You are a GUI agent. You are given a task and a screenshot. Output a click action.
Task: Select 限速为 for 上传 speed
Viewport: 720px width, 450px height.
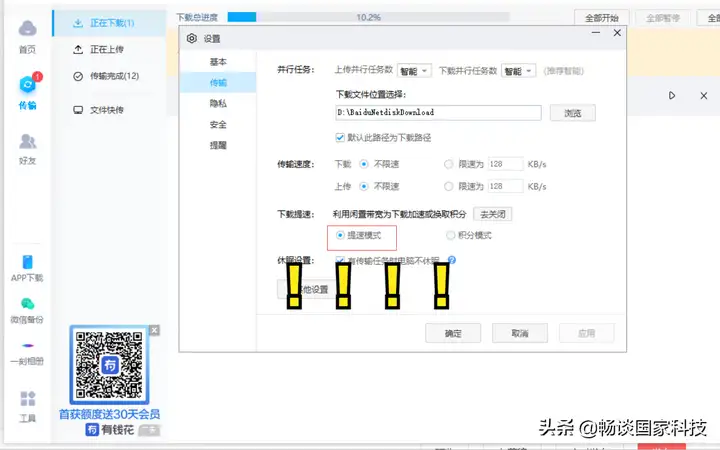(449, 186)
